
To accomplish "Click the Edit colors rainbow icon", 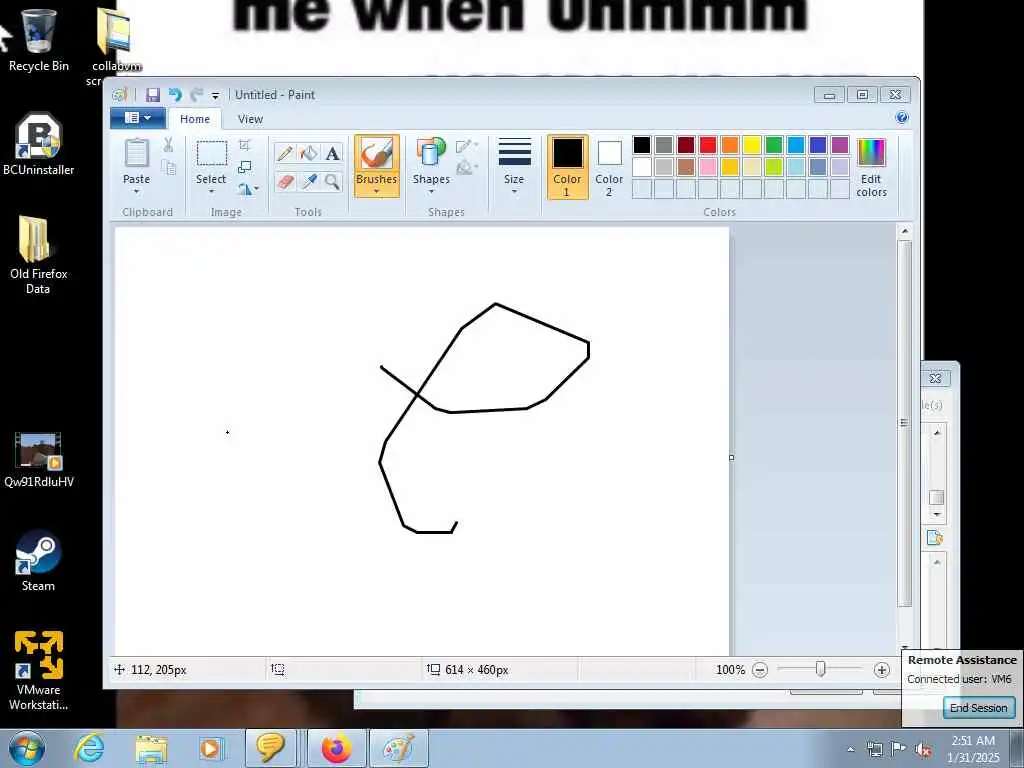I will click(871, 152).
